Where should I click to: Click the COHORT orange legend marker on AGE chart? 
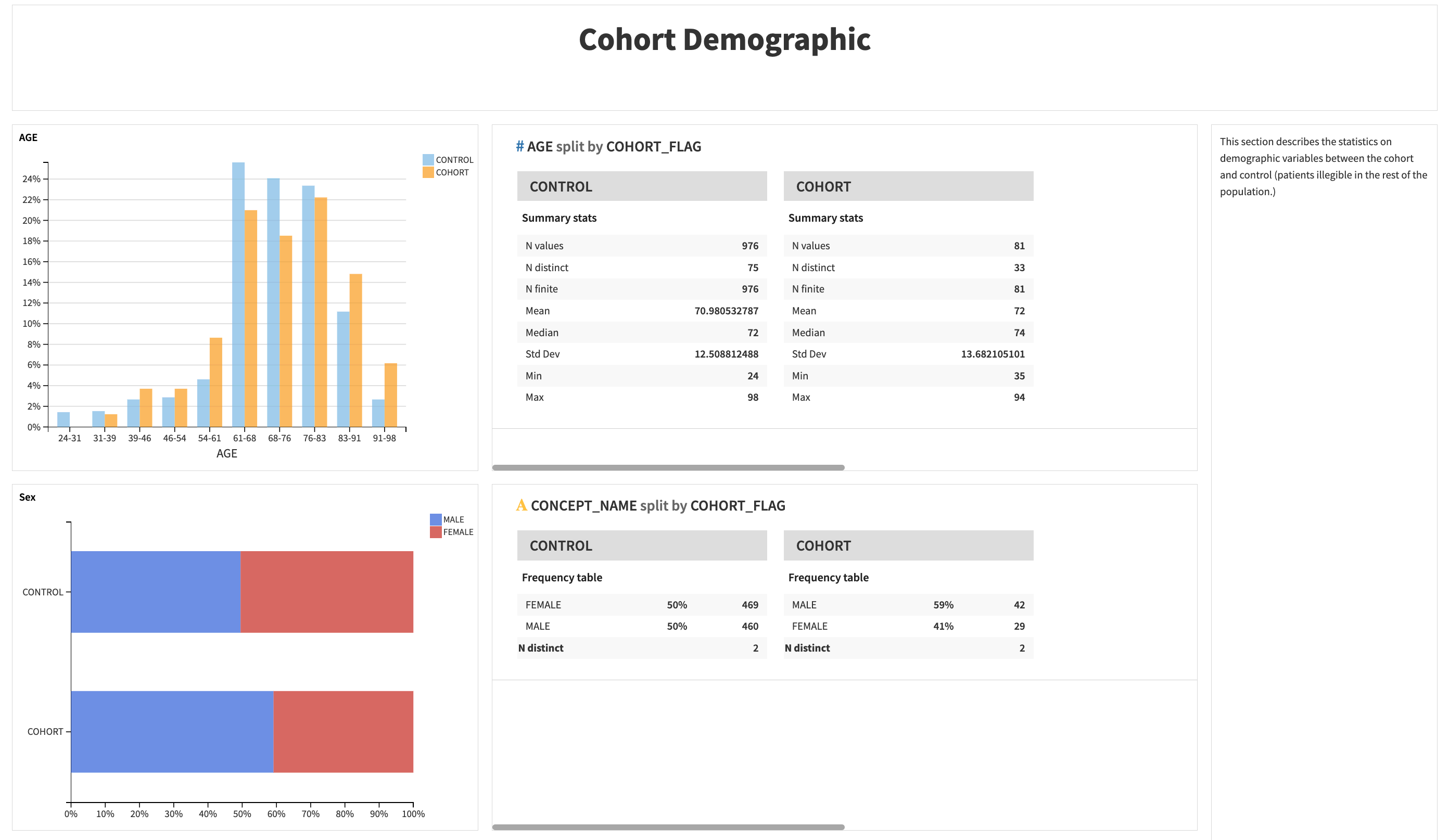click(428, 172)
